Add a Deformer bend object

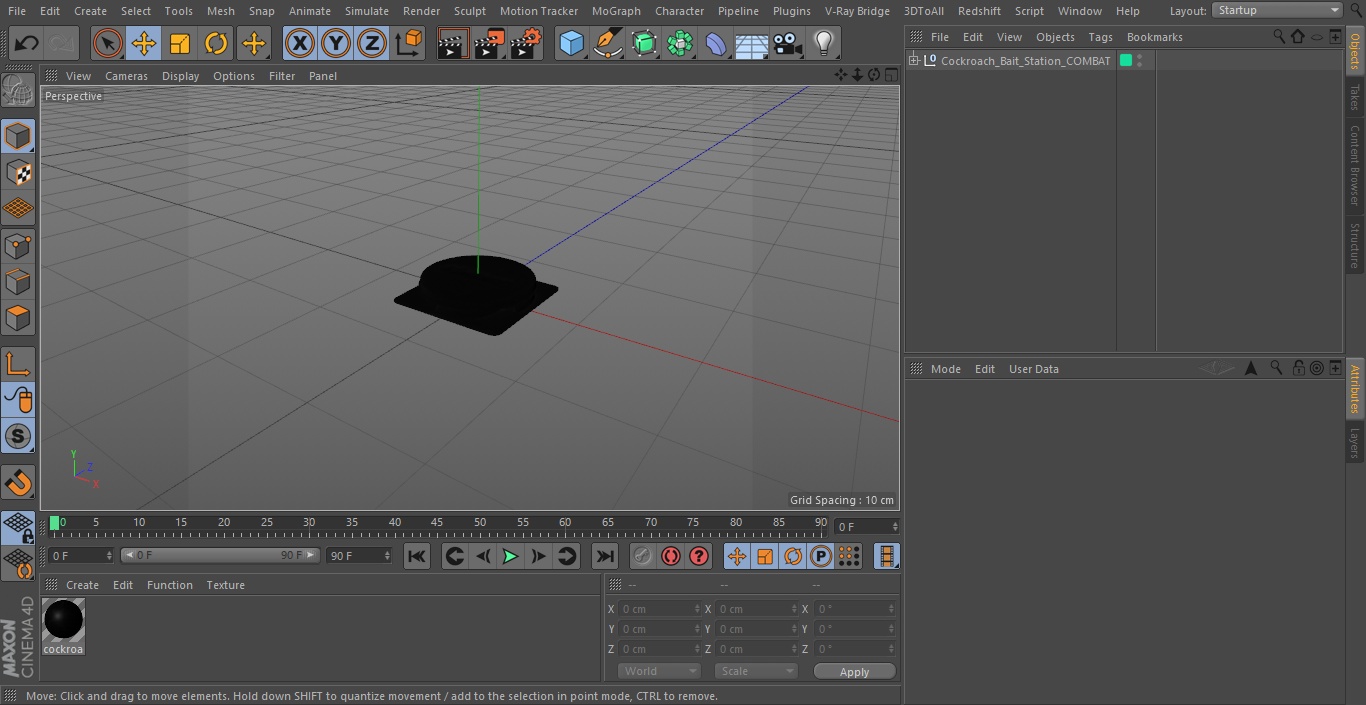click(716, 43)
